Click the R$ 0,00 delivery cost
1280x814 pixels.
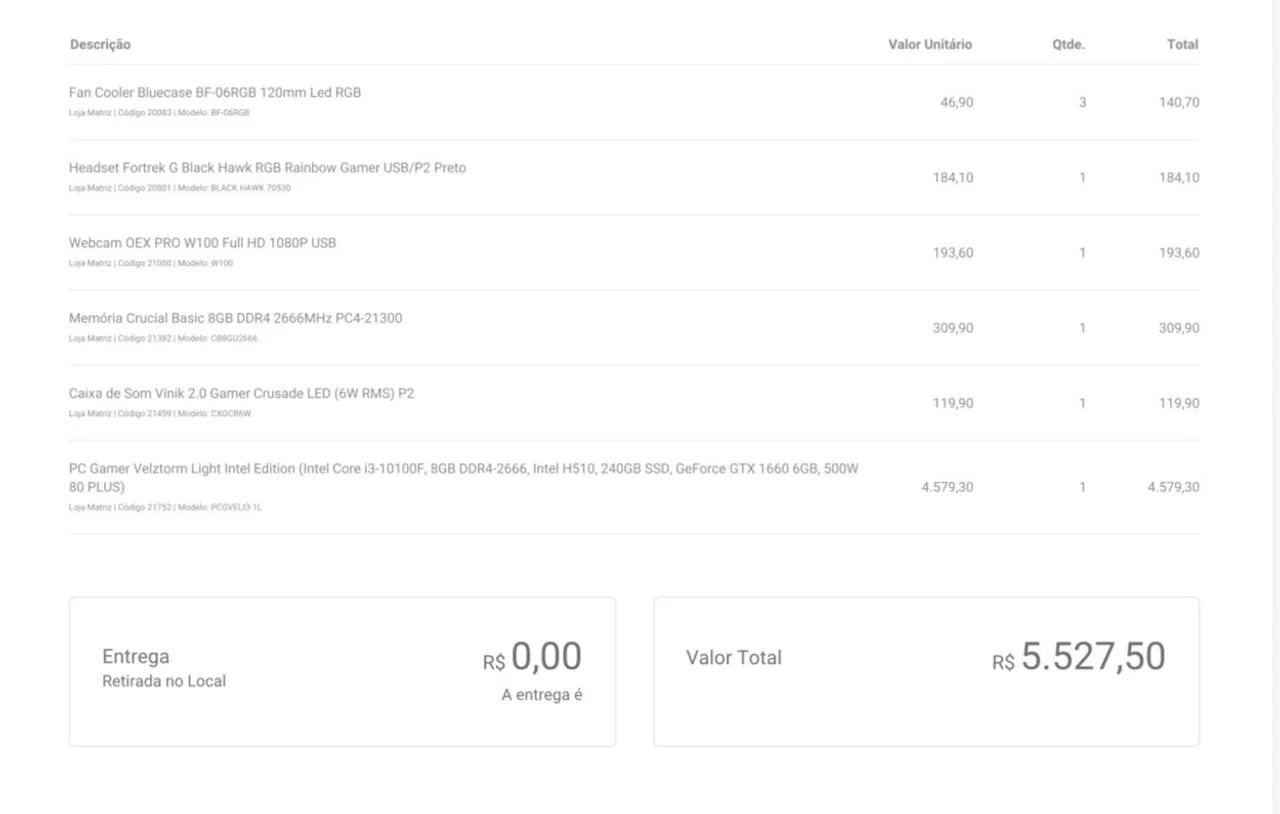tap(533, 658)
